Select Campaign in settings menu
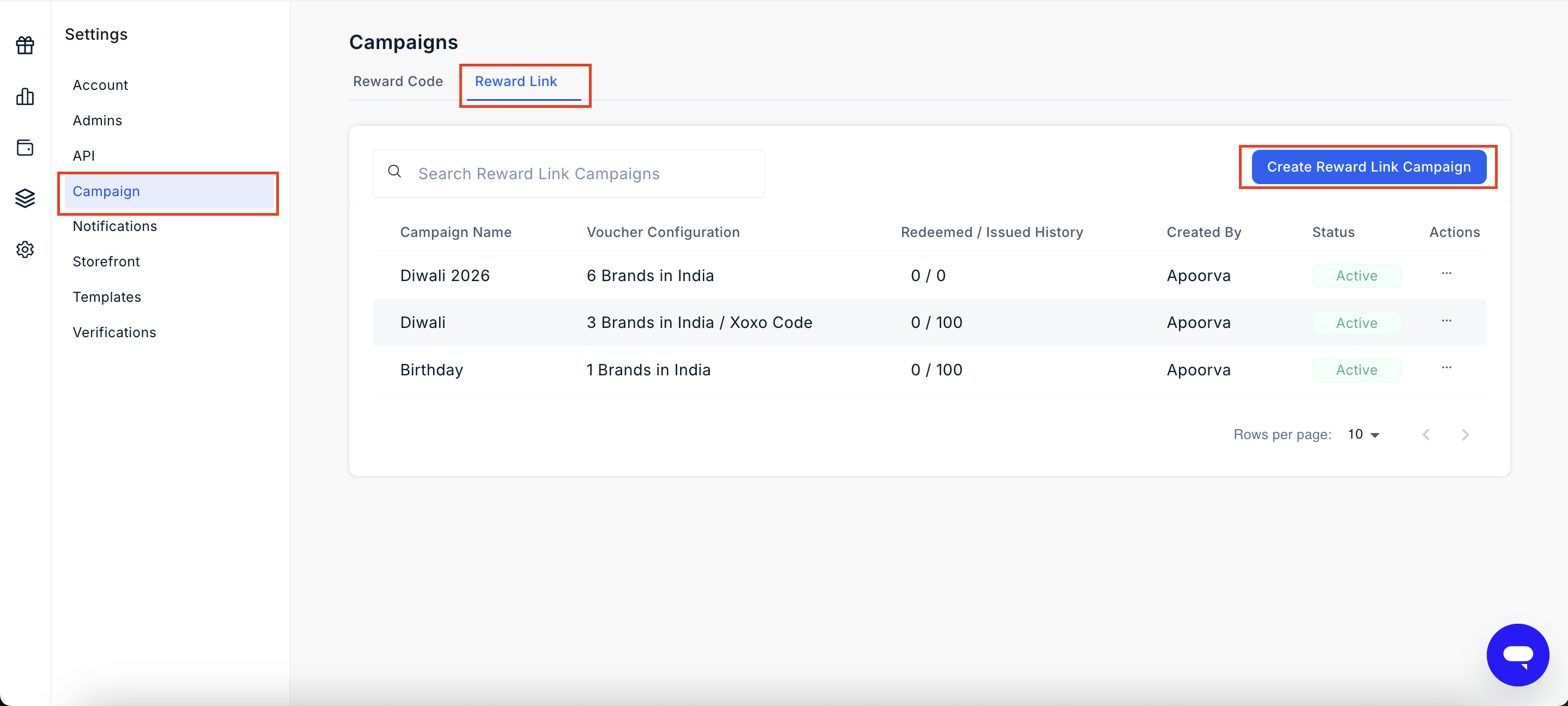This screenshot has width=1568, height=706. point(169,191)
